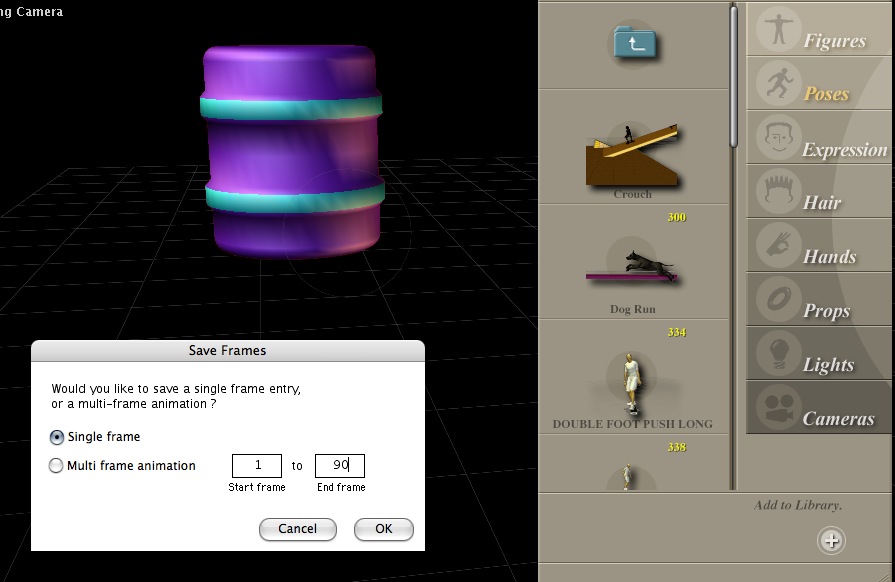The height and width of the screenshot is (582, 895).
Task: Choose the Hands category icon
Action: click(x=779, y=245)
